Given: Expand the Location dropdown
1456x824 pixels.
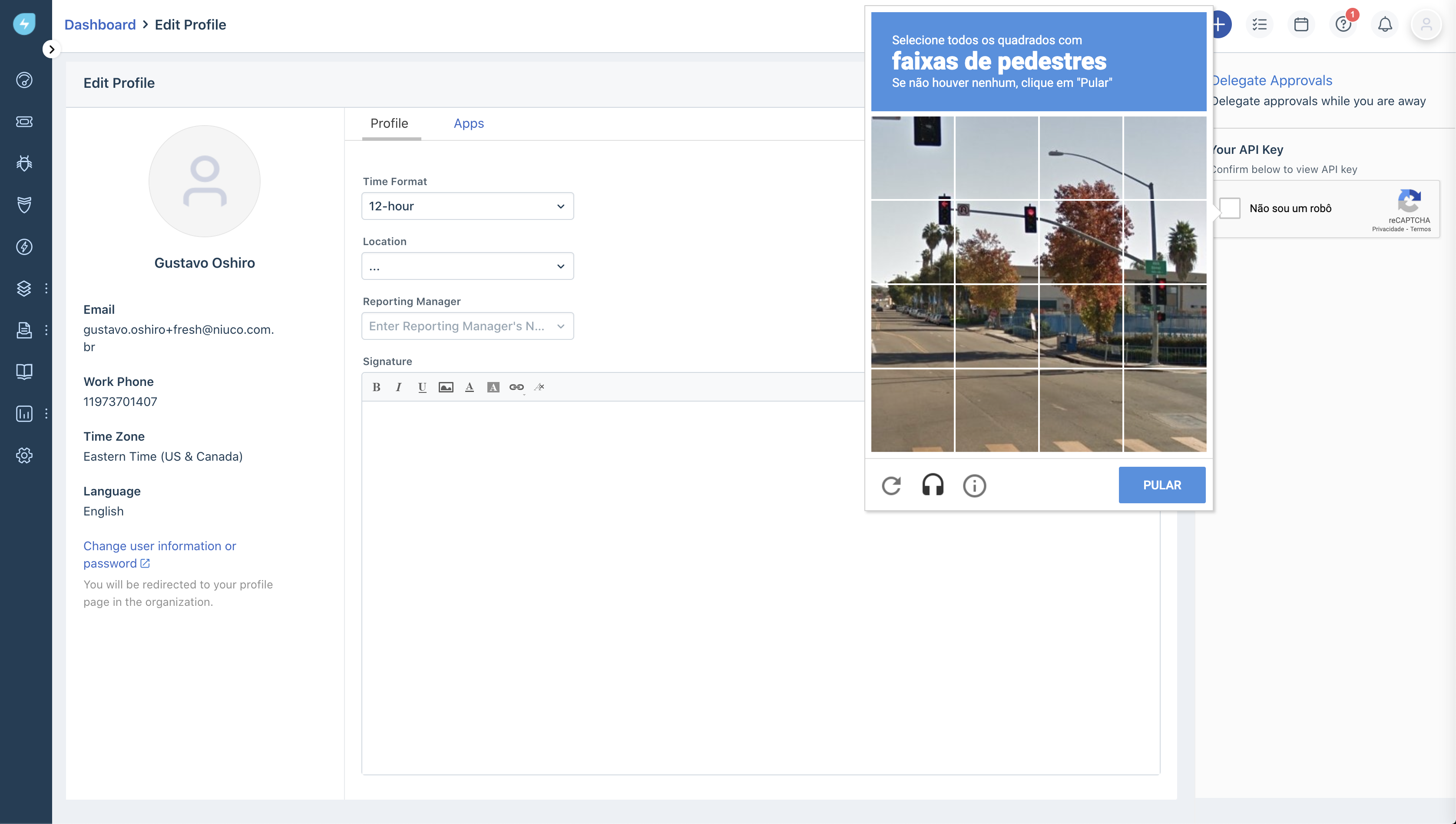Looking at the screenshot, I should pos(467,266).
